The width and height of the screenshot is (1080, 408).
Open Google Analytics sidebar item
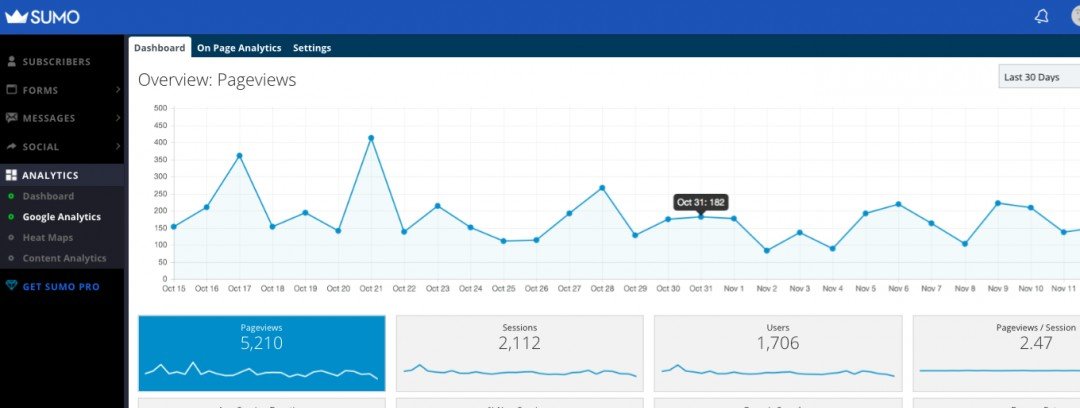click(61, 216)
